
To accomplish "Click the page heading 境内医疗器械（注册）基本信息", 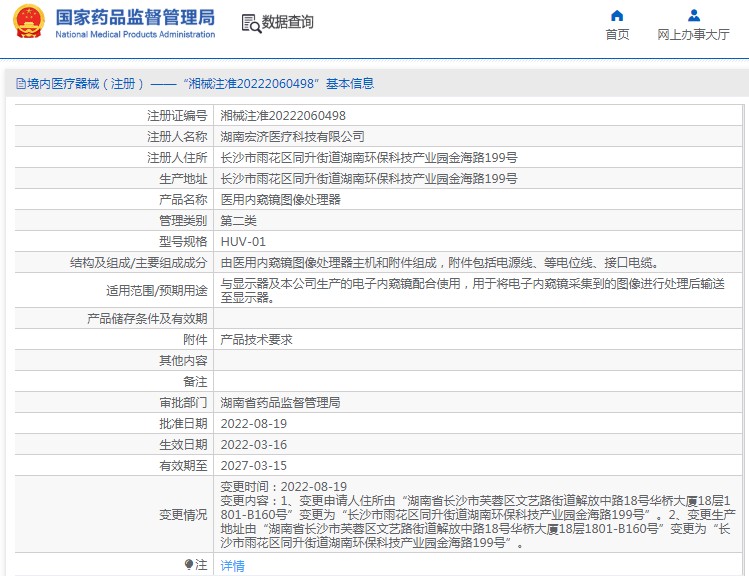I will (x=195, y=84).
